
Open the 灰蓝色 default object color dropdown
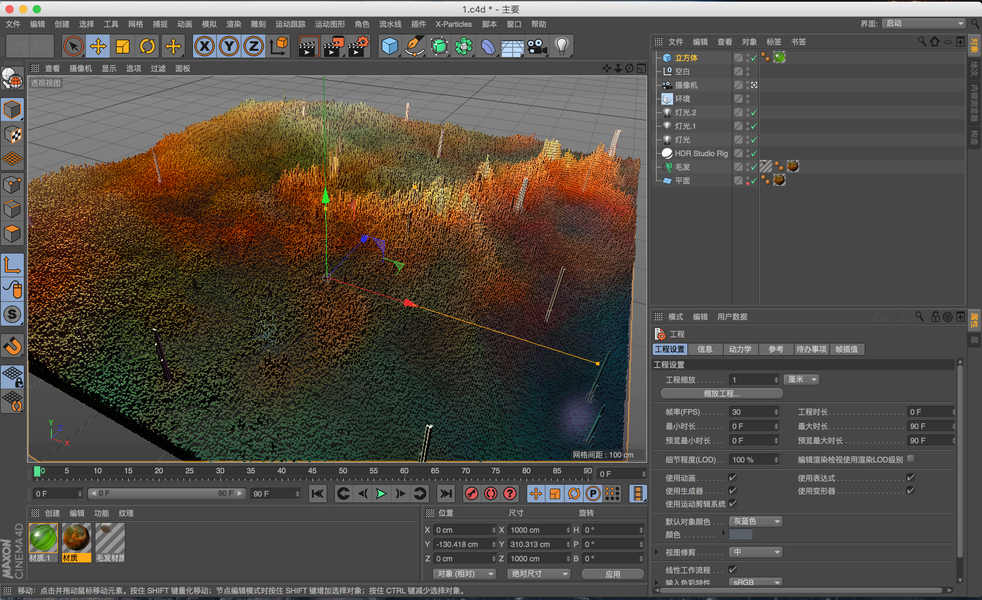point(755,521)
